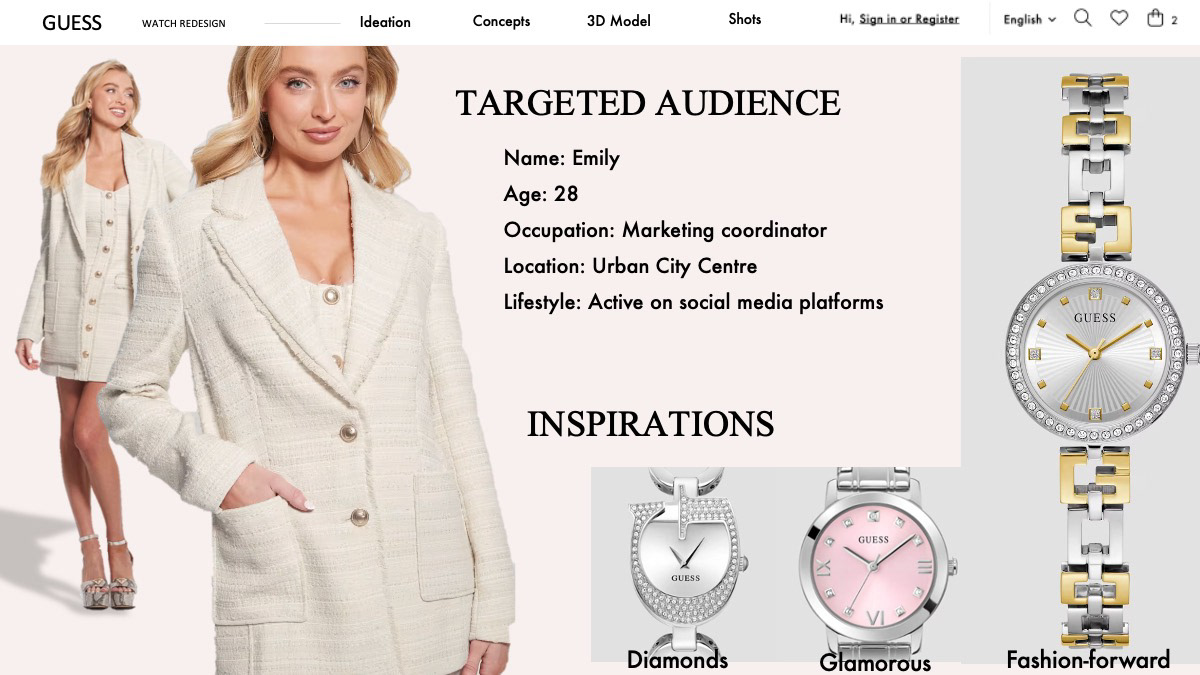Open the shopping bag icon

pos(1156,18)
